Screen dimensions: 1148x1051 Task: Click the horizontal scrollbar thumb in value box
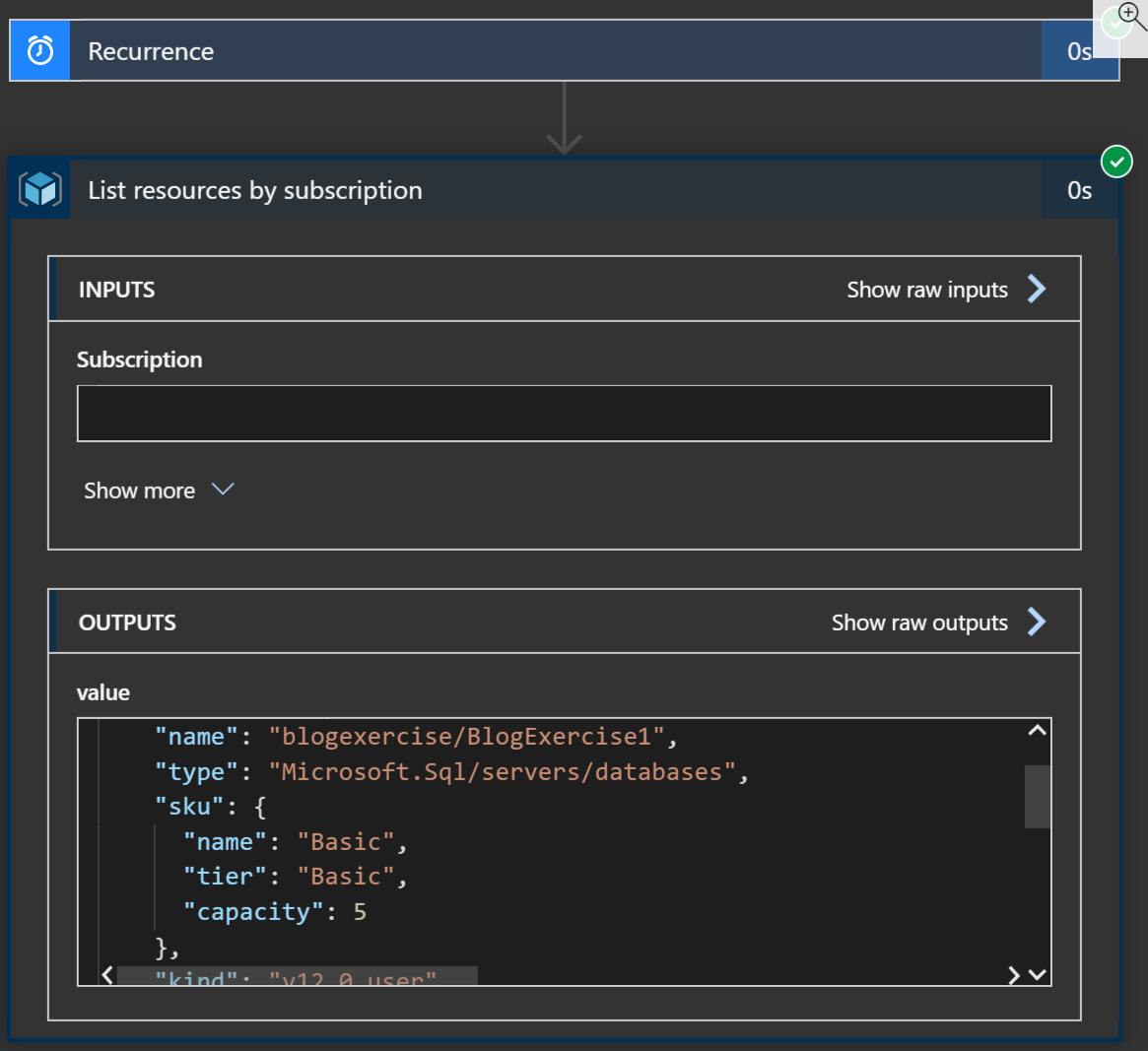click(297, 976)
